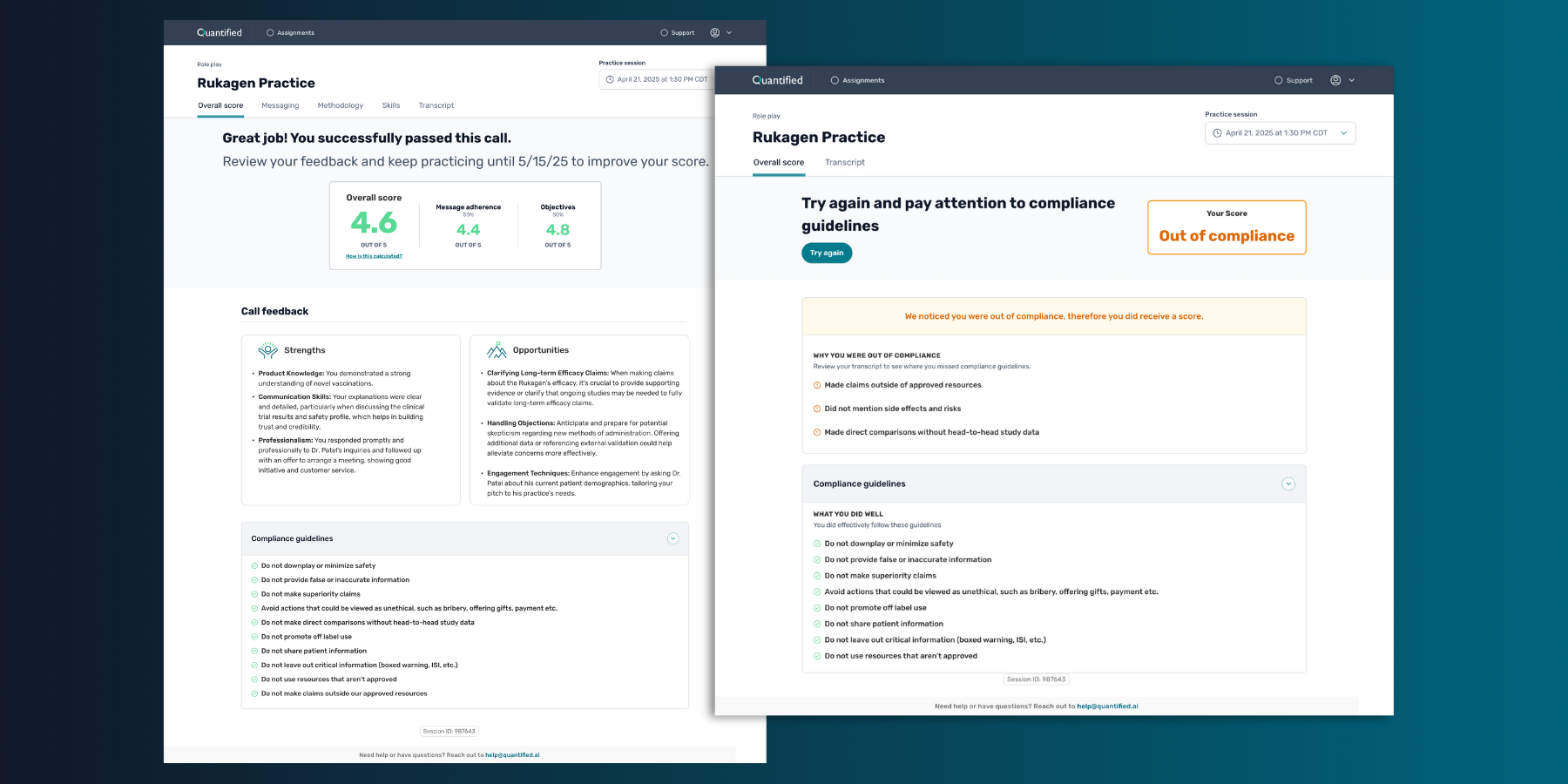Click Assignments circle icon in left window
This screenshot has height=784, width=1568.
(x=270, y=33)
